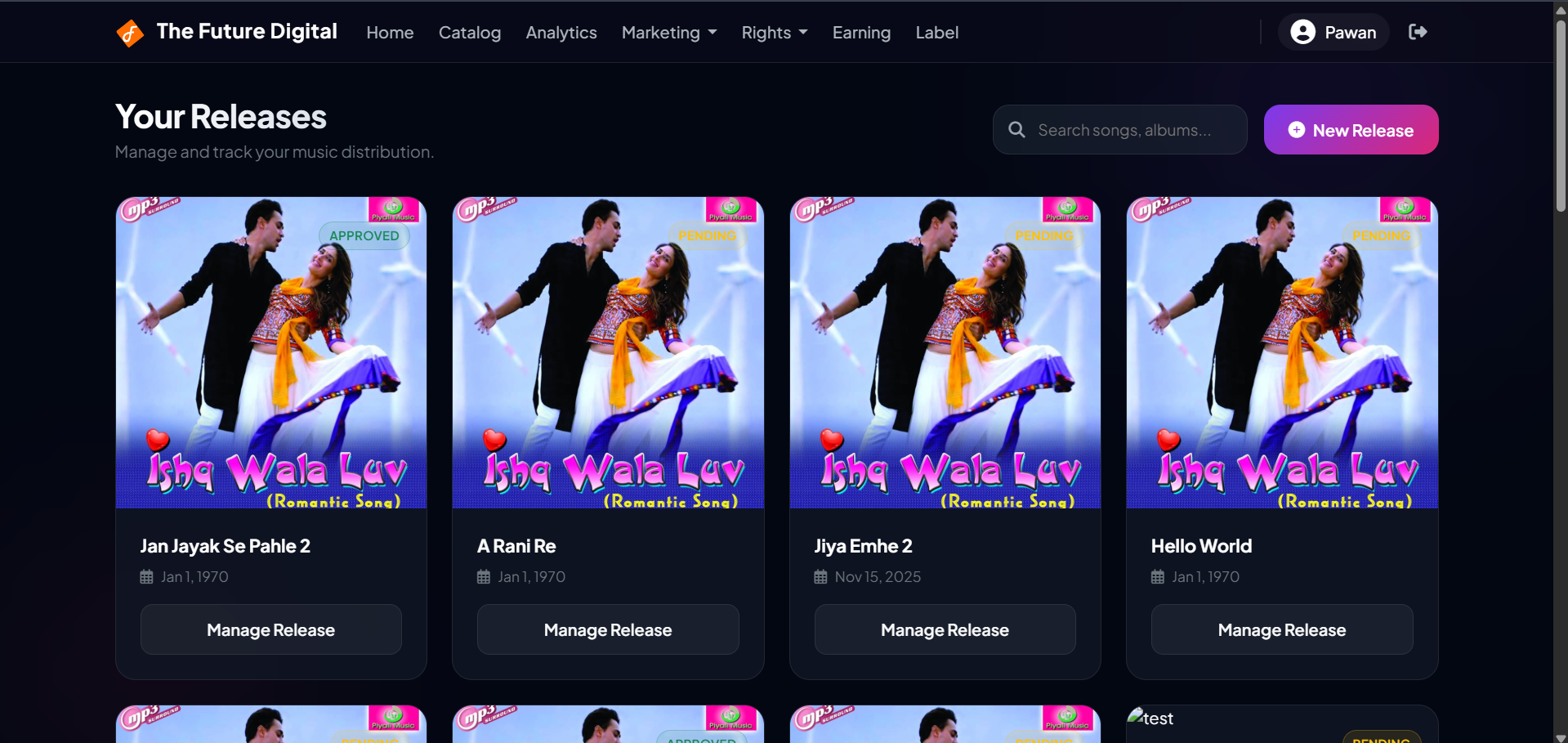Open the Catalog page
The image size is (1568, 743).
pyautogui.click(x=469, y=33)
